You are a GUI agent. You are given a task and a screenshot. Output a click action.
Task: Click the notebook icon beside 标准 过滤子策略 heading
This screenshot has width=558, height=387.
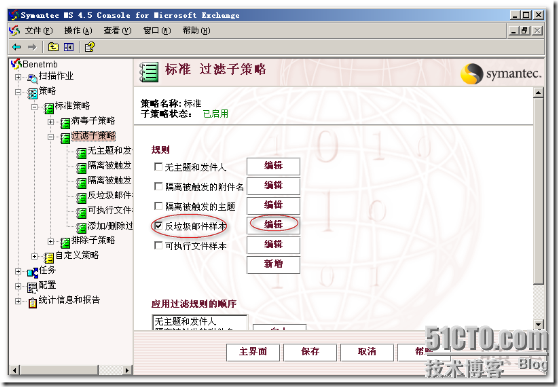tap(149, 72)
